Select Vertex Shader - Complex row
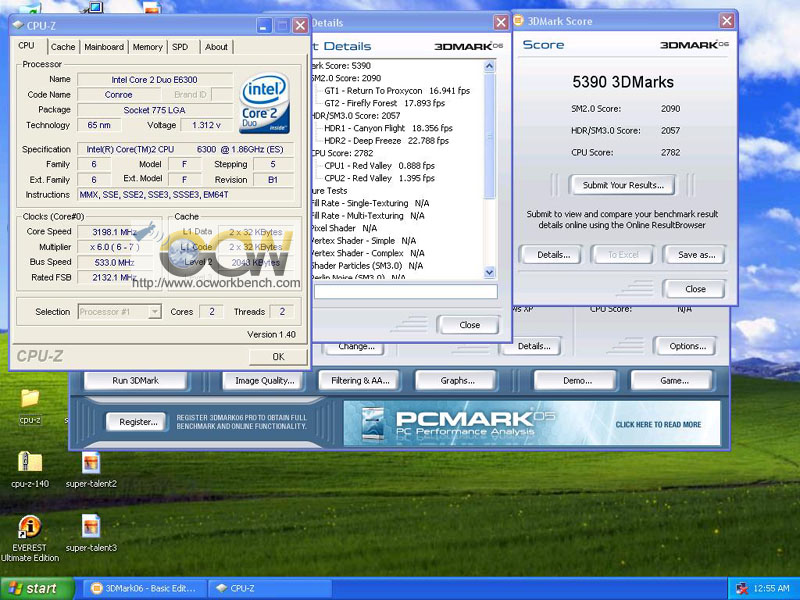800x600 pixels. 368,253
